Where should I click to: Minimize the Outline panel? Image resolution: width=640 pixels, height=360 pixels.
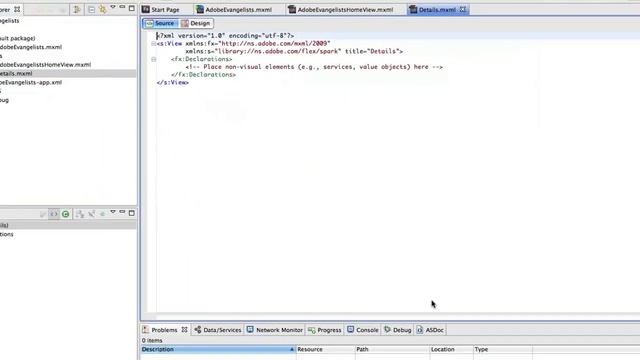click(x=122, y=212)
